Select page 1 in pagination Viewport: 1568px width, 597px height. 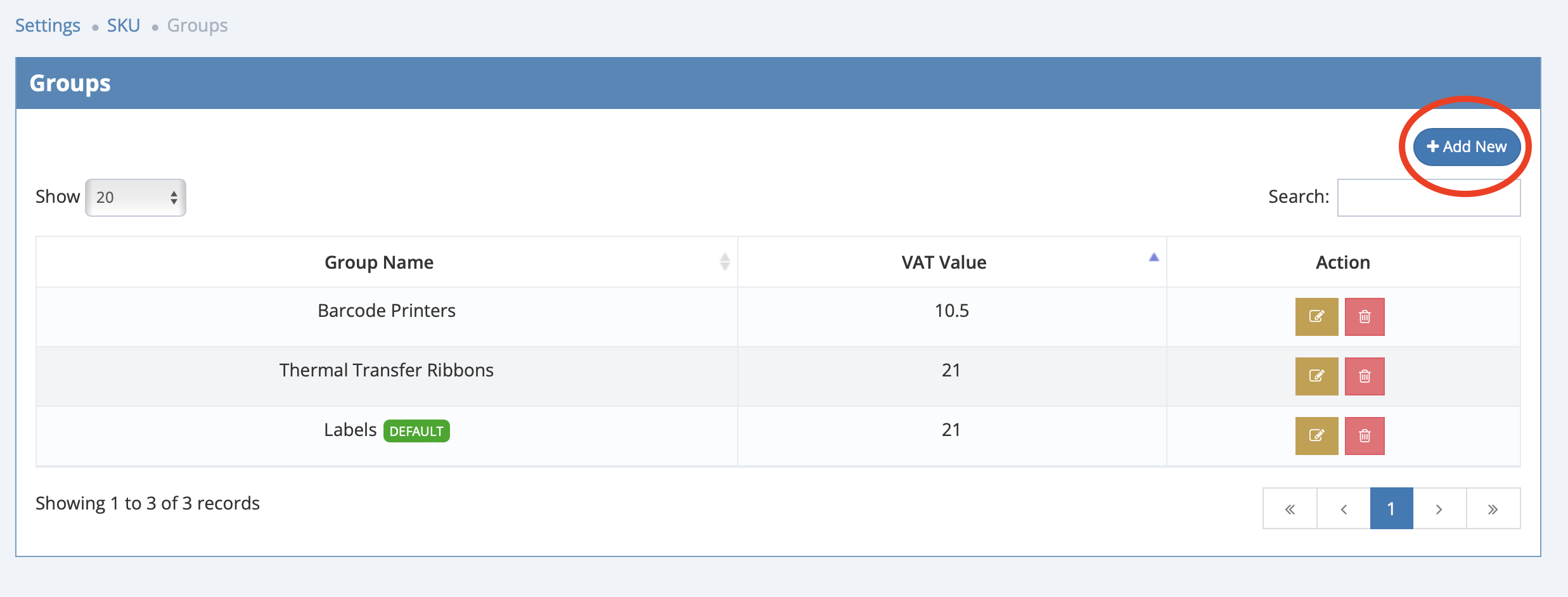1391,508
